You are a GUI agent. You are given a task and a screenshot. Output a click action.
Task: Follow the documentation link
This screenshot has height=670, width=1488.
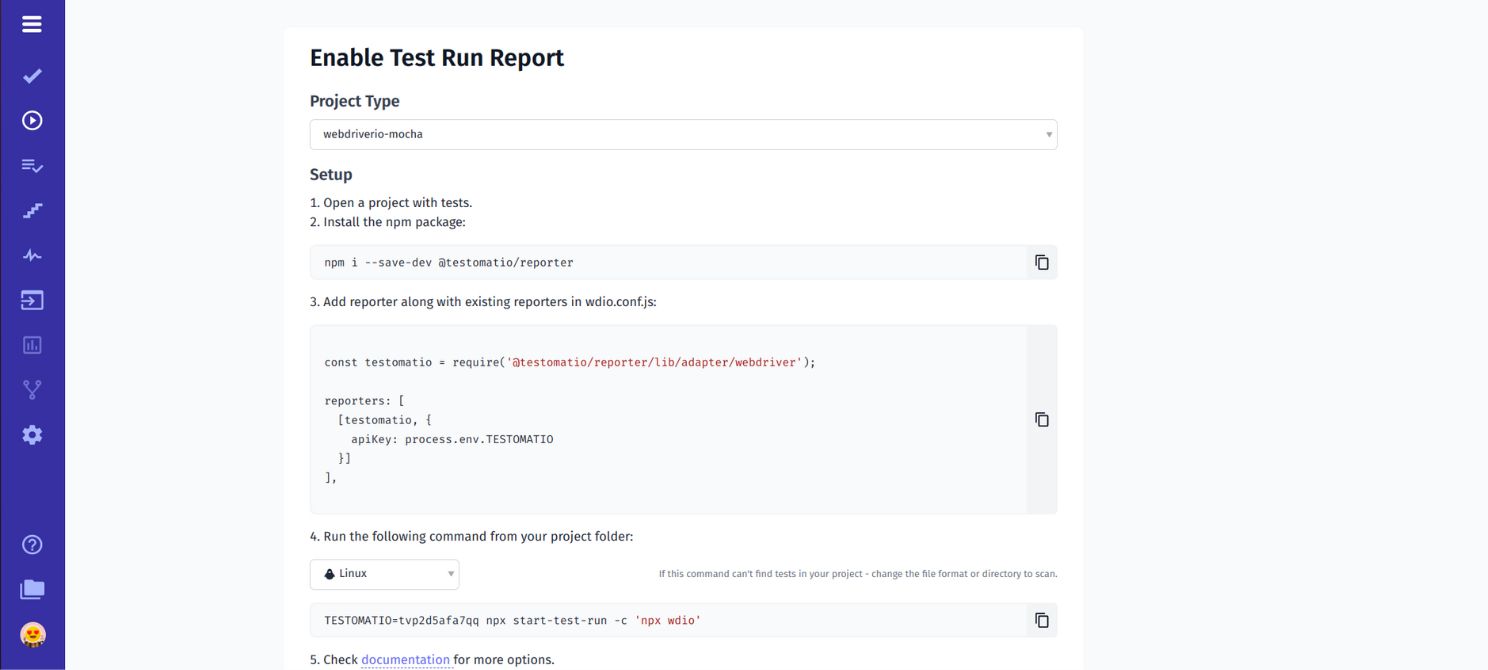[405, 660]
